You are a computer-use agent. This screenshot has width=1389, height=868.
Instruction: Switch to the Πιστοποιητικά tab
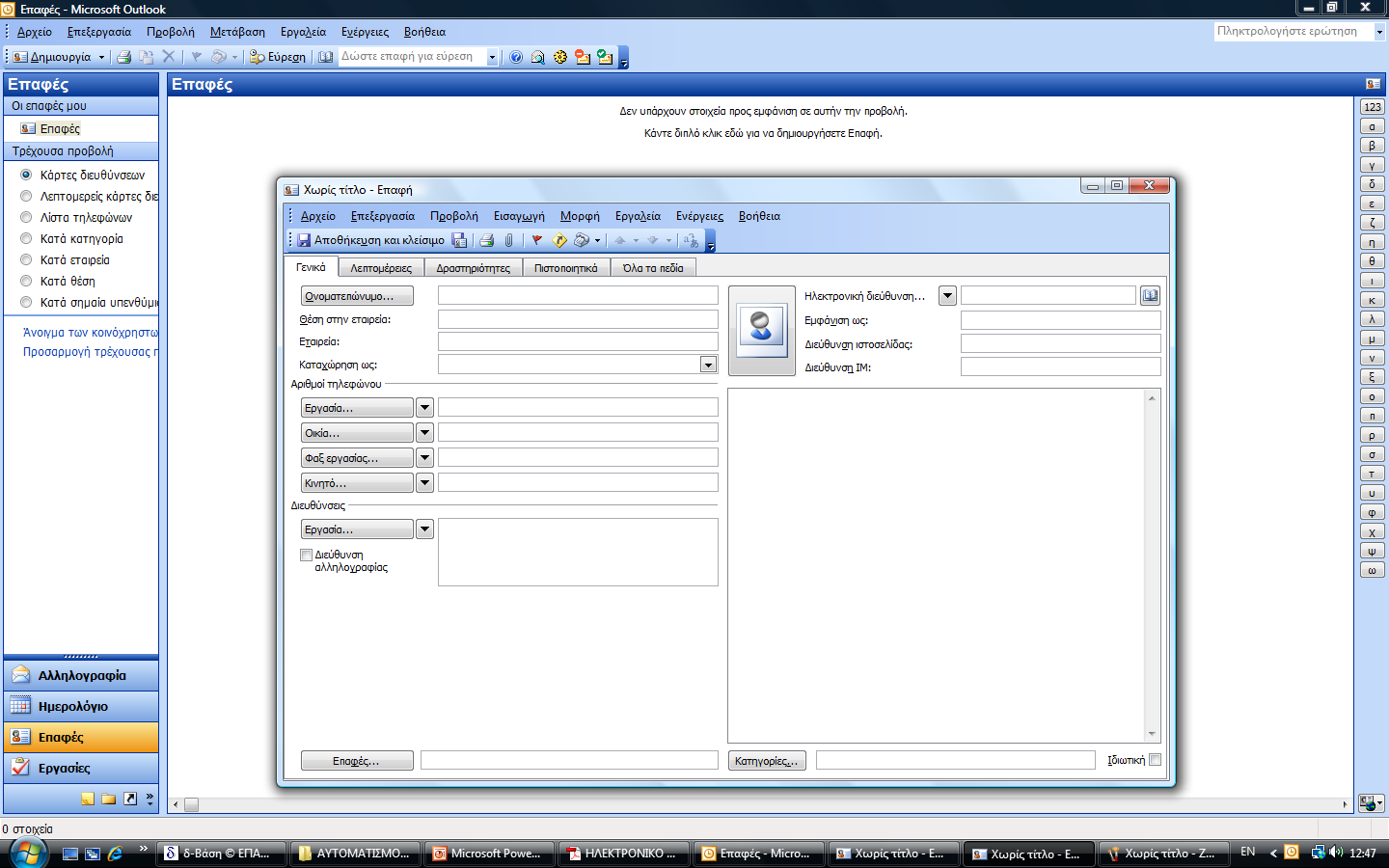(566, 268)
